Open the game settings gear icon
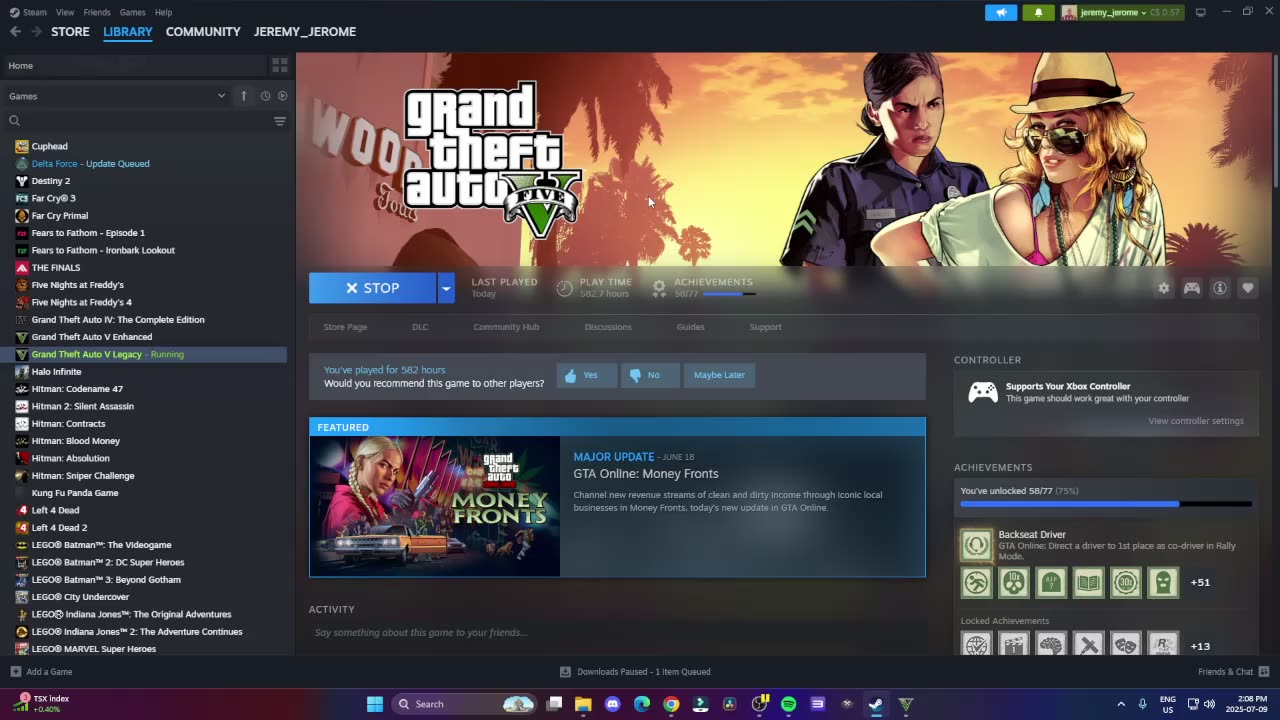The height and width of the screenshot is (720, 1280). (1163, 288)
